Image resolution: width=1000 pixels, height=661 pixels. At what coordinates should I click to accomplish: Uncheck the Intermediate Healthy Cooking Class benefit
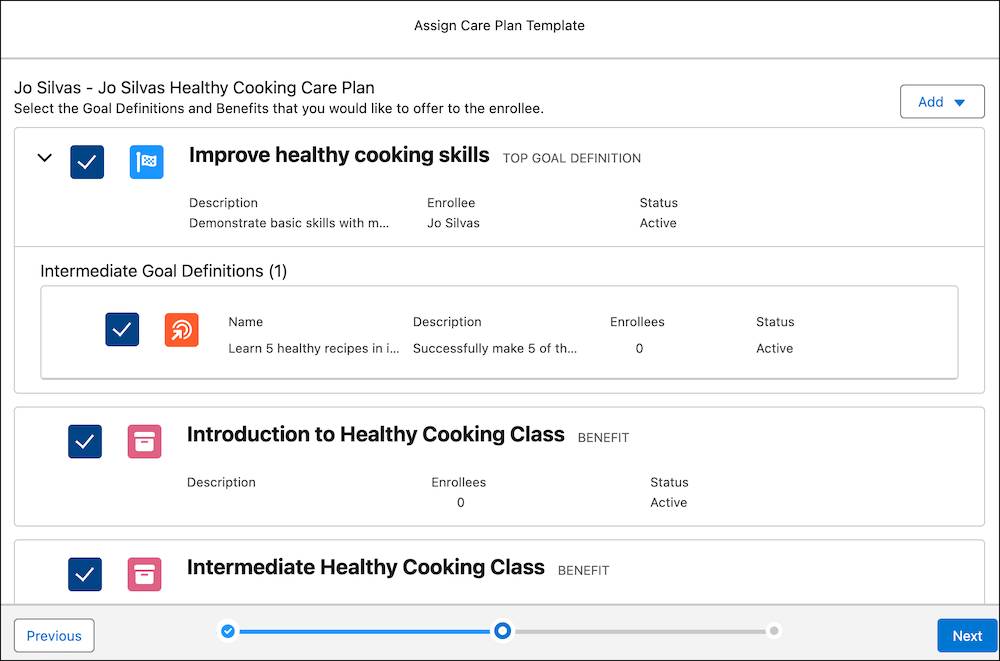click(x=85, y=573)
